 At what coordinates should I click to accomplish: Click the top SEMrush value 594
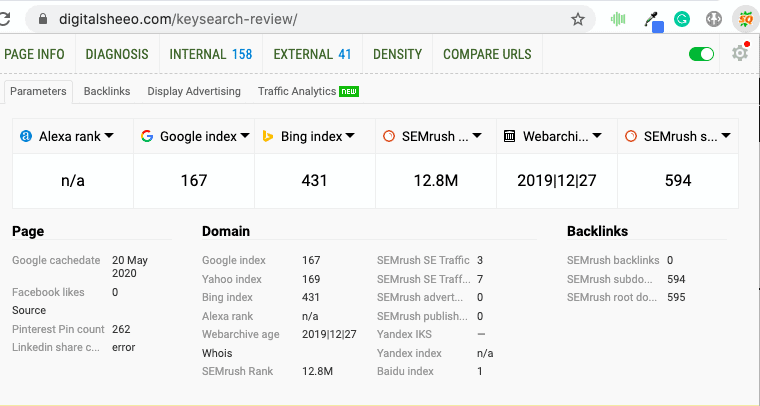(x=678, y=181)
